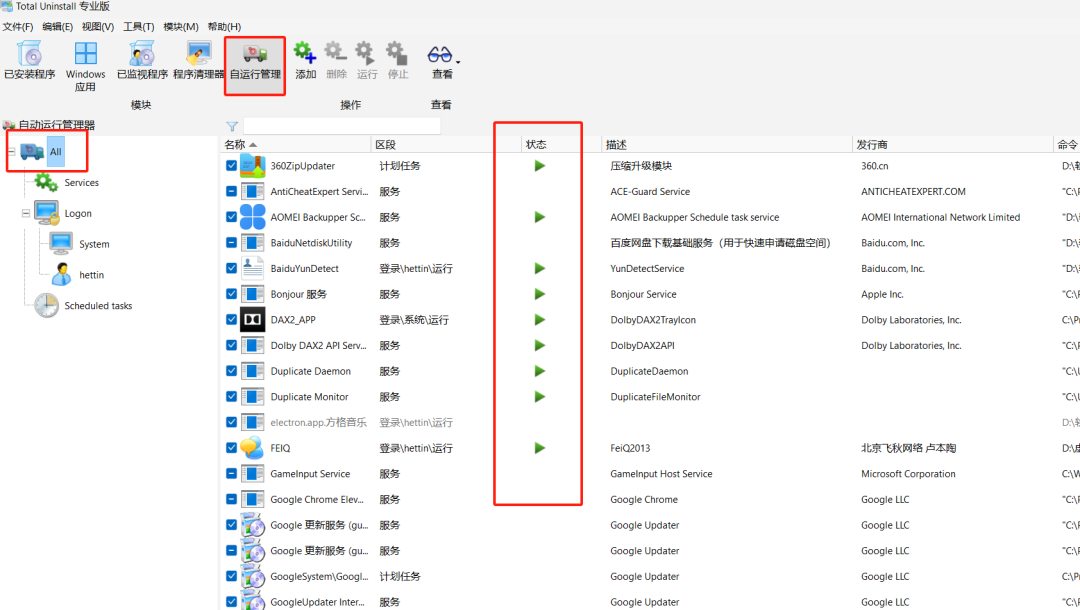Open the 编辑(E) menu

[57, 27]
